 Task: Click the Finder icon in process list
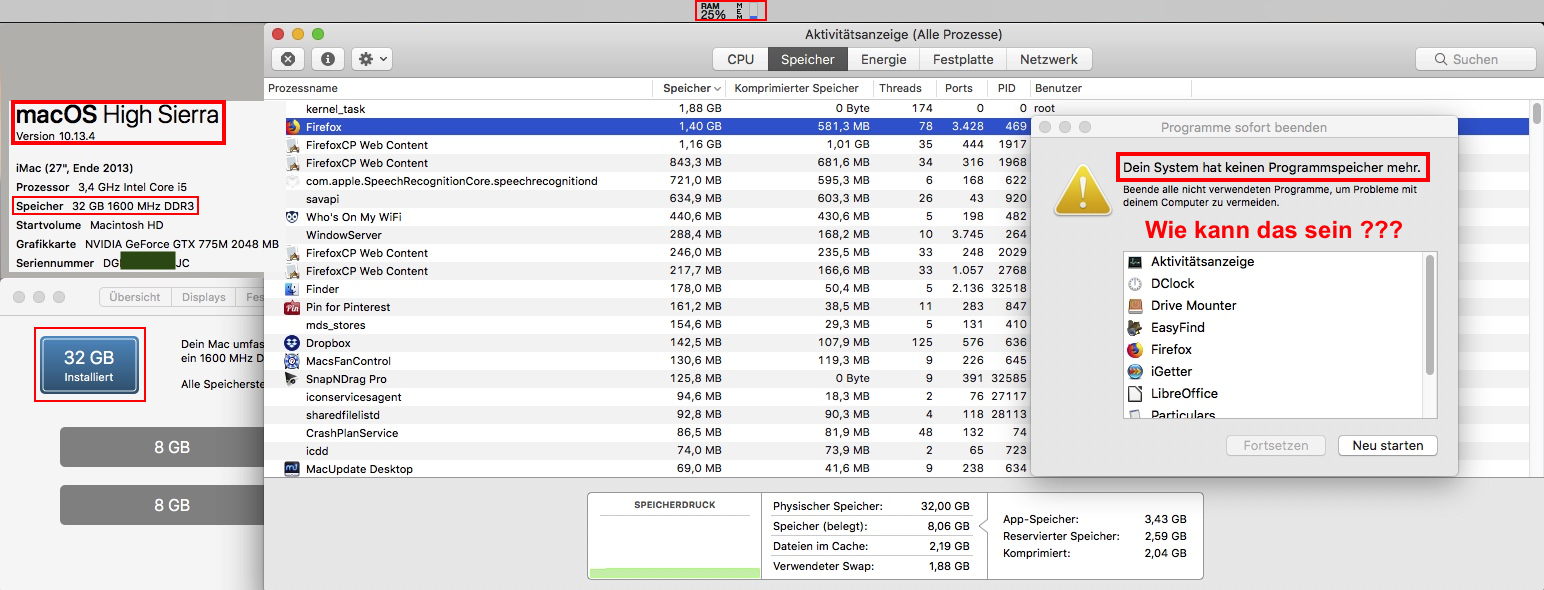[x=293, y=289]
